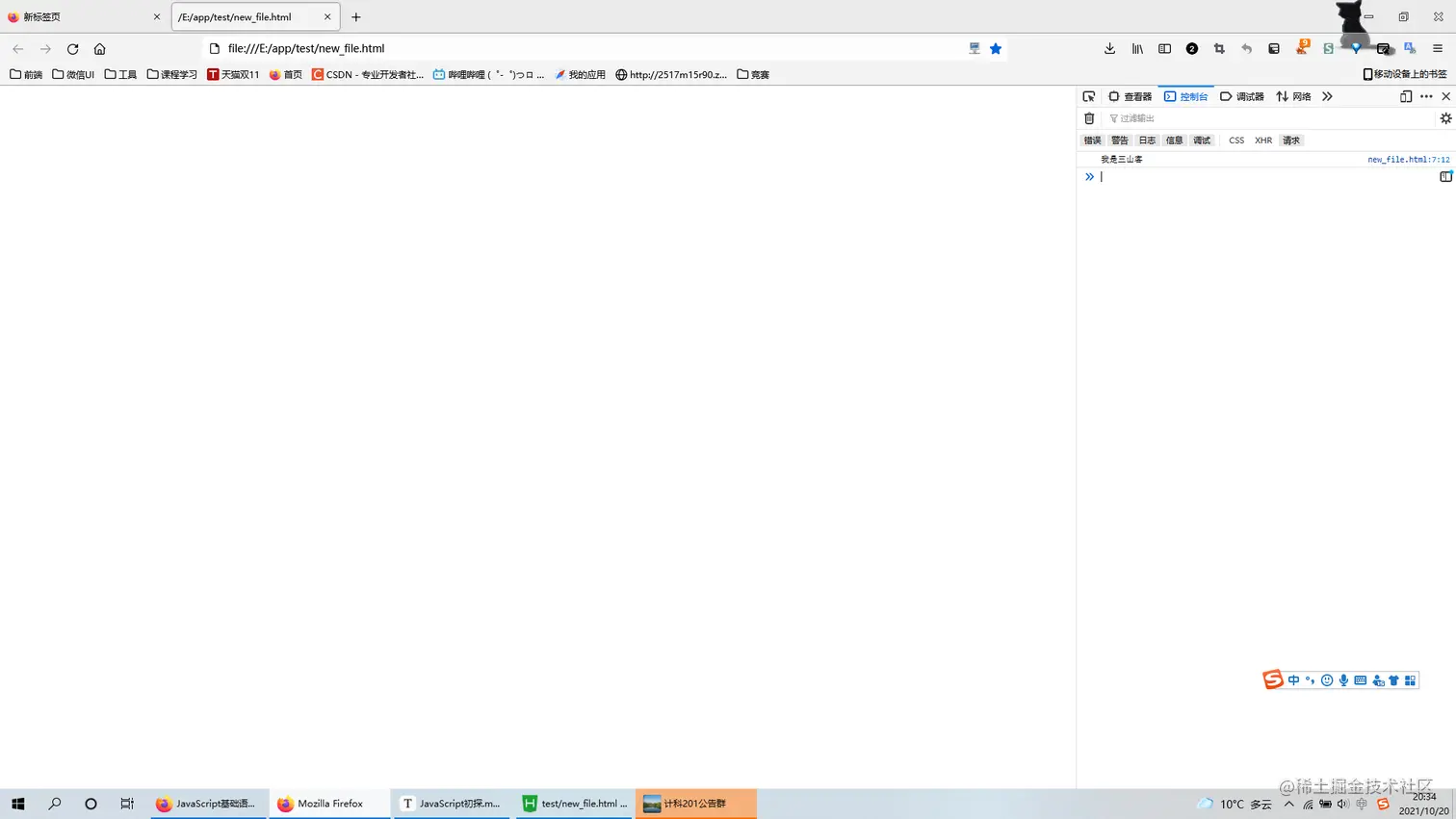Go forward to next page

click(x=45, y=48)
